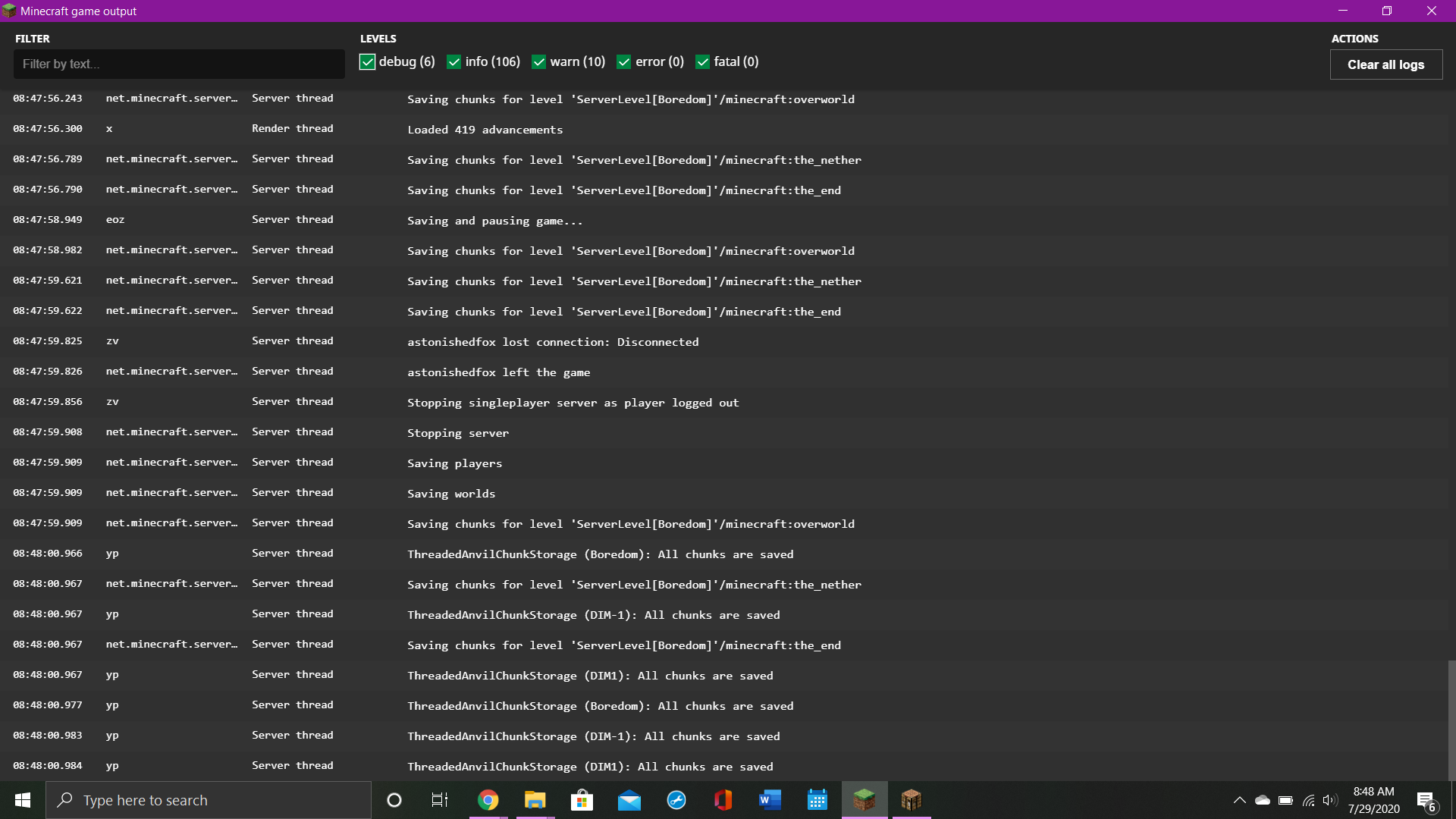Open the Office taskbar icon

[723, 800]
